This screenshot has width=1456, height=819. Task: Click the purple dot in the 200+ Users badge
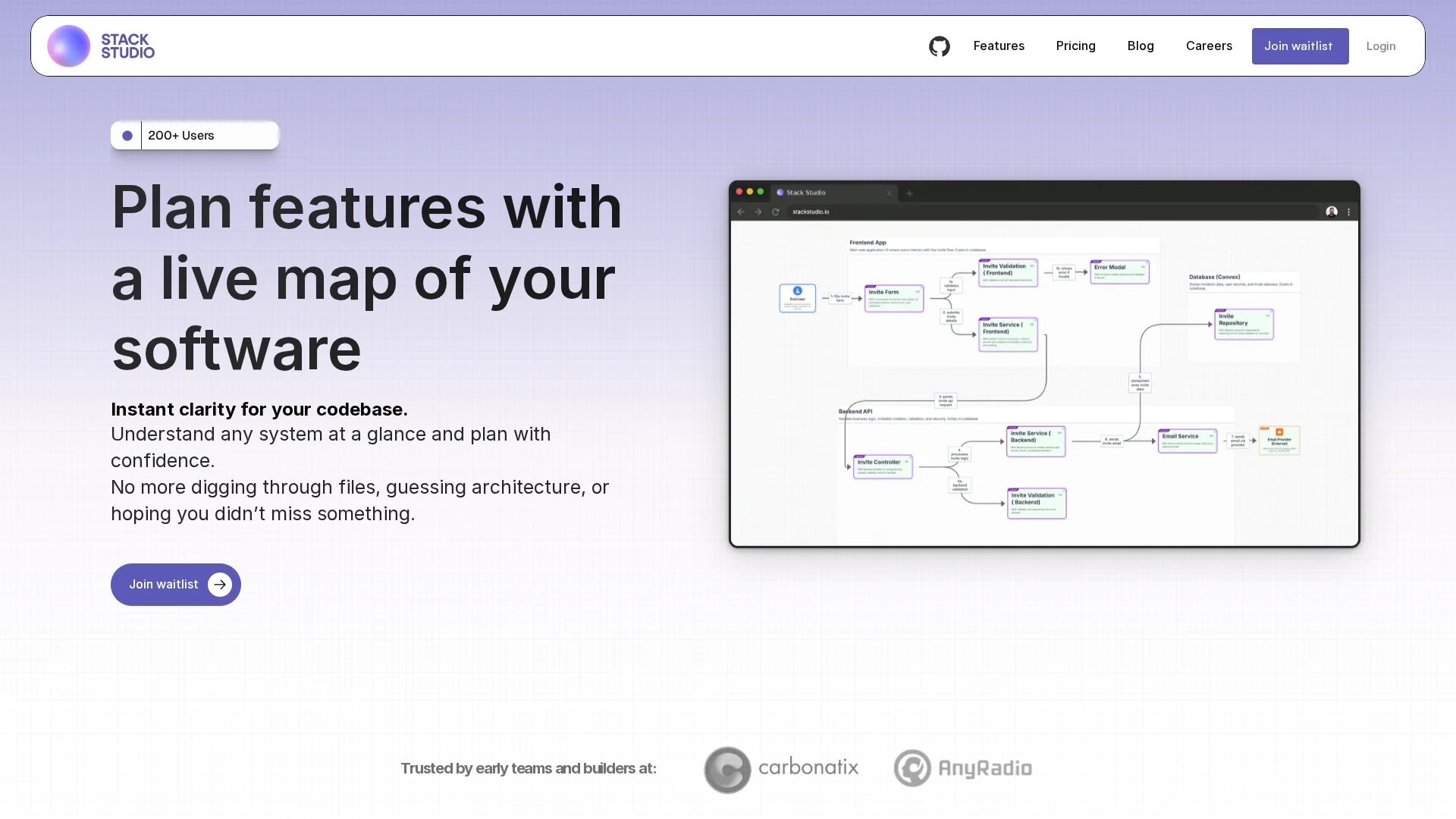click(127, 136)
